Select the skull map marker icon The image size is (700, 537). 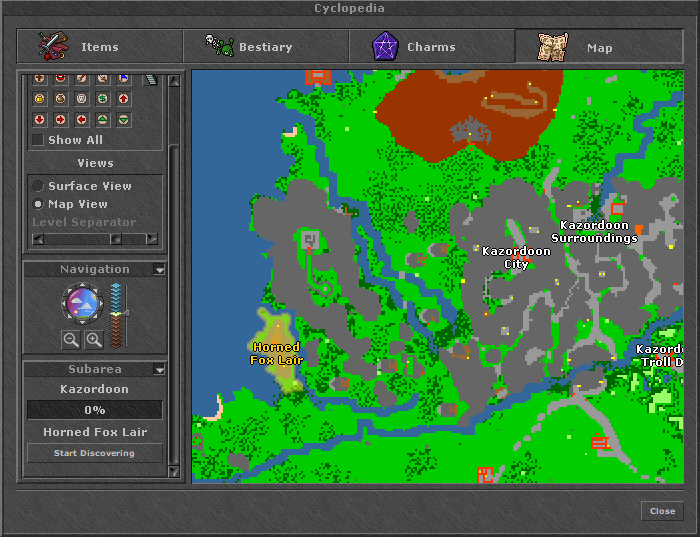coord(81,98)
